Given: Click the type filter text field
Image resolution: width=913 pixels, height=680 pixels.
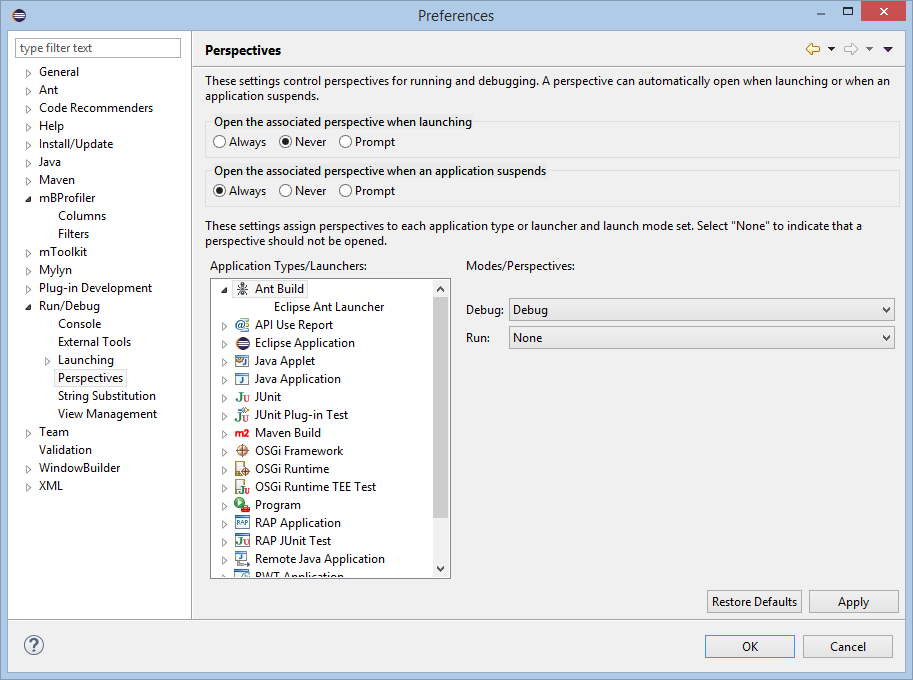Looking at the screenshot, I should (98, 48).
